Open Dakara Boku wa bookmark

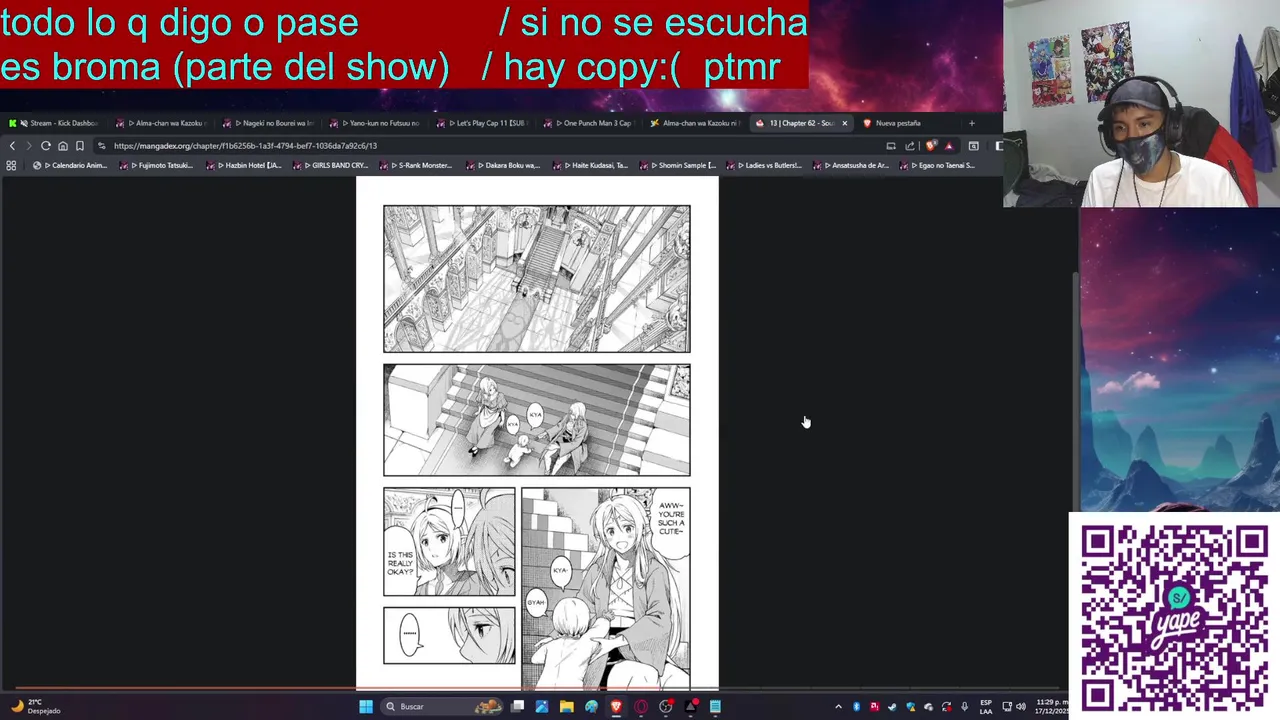(504, 166)
